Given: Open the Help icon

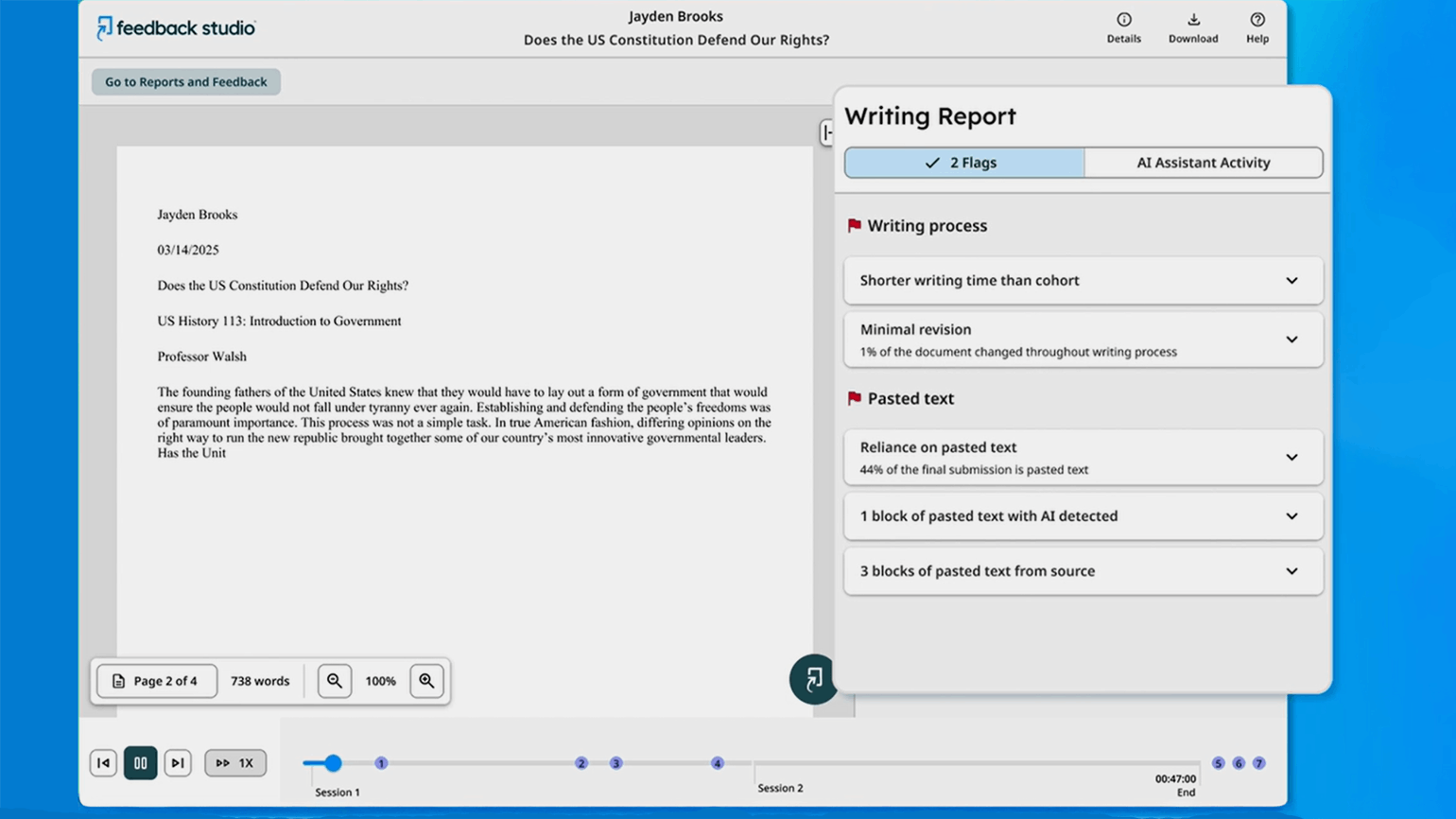Looking at the screenshot, I should [x=1257, y=26].
